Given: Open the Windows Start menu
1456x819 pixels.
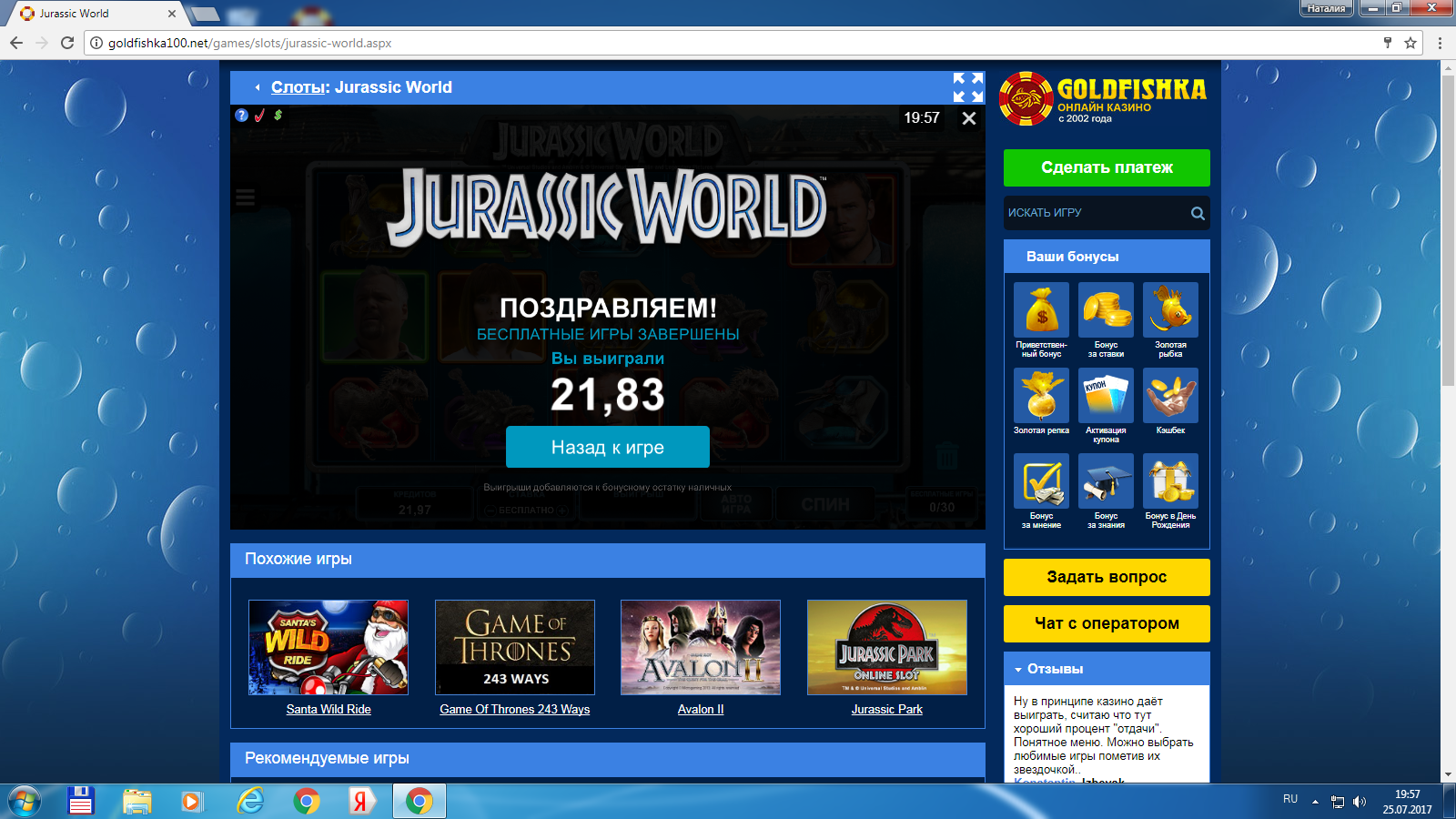Looking at the screenshot, I should pyautogui.click(x=24, y=801).
